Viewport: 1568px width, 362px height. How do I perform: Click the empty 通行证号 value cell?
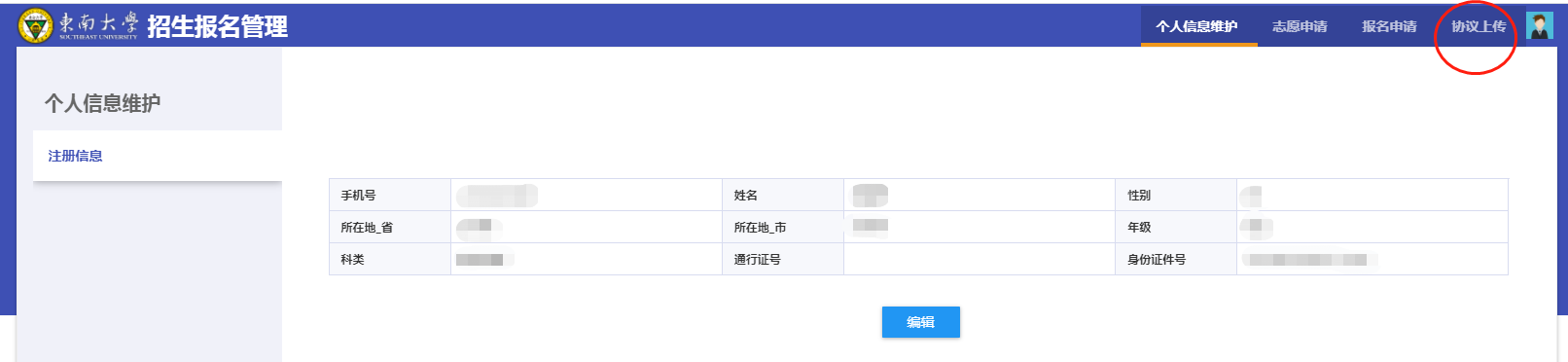pyautogui.click(x=980, y=259)
